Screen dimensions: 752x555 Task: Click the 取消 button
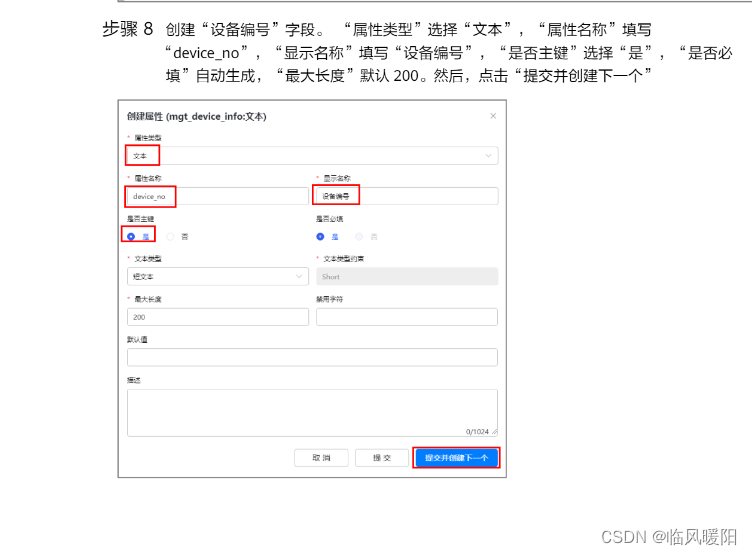tap(321, 458)
